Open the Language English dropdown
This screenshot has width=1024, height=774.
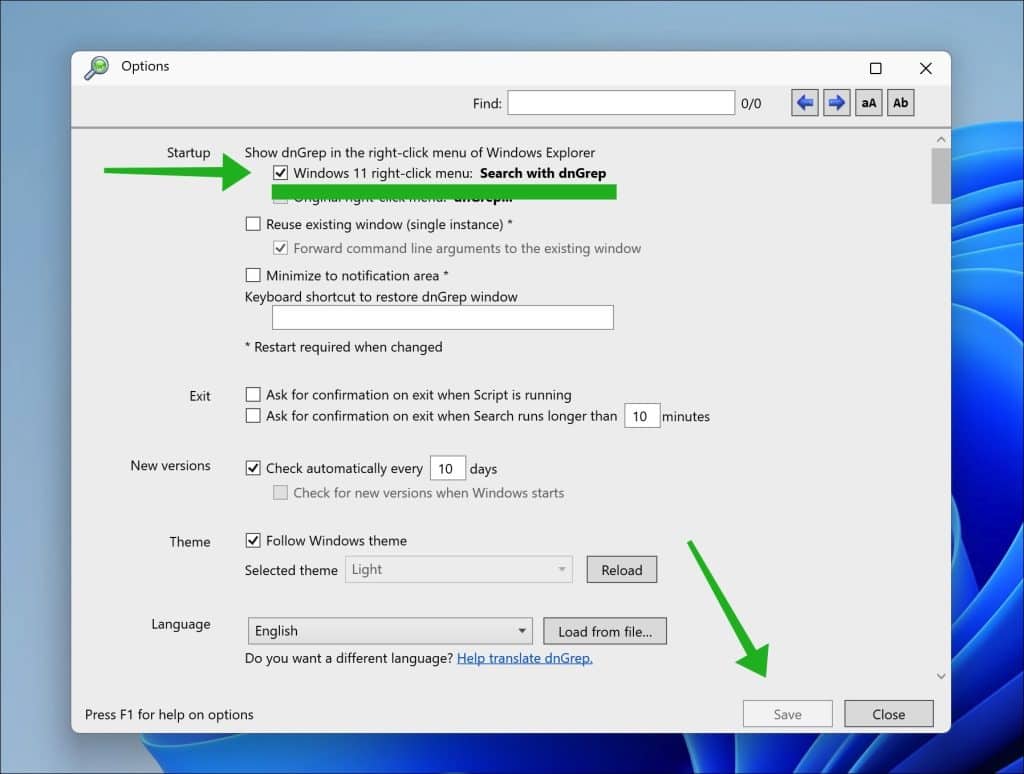coord(390,631)
